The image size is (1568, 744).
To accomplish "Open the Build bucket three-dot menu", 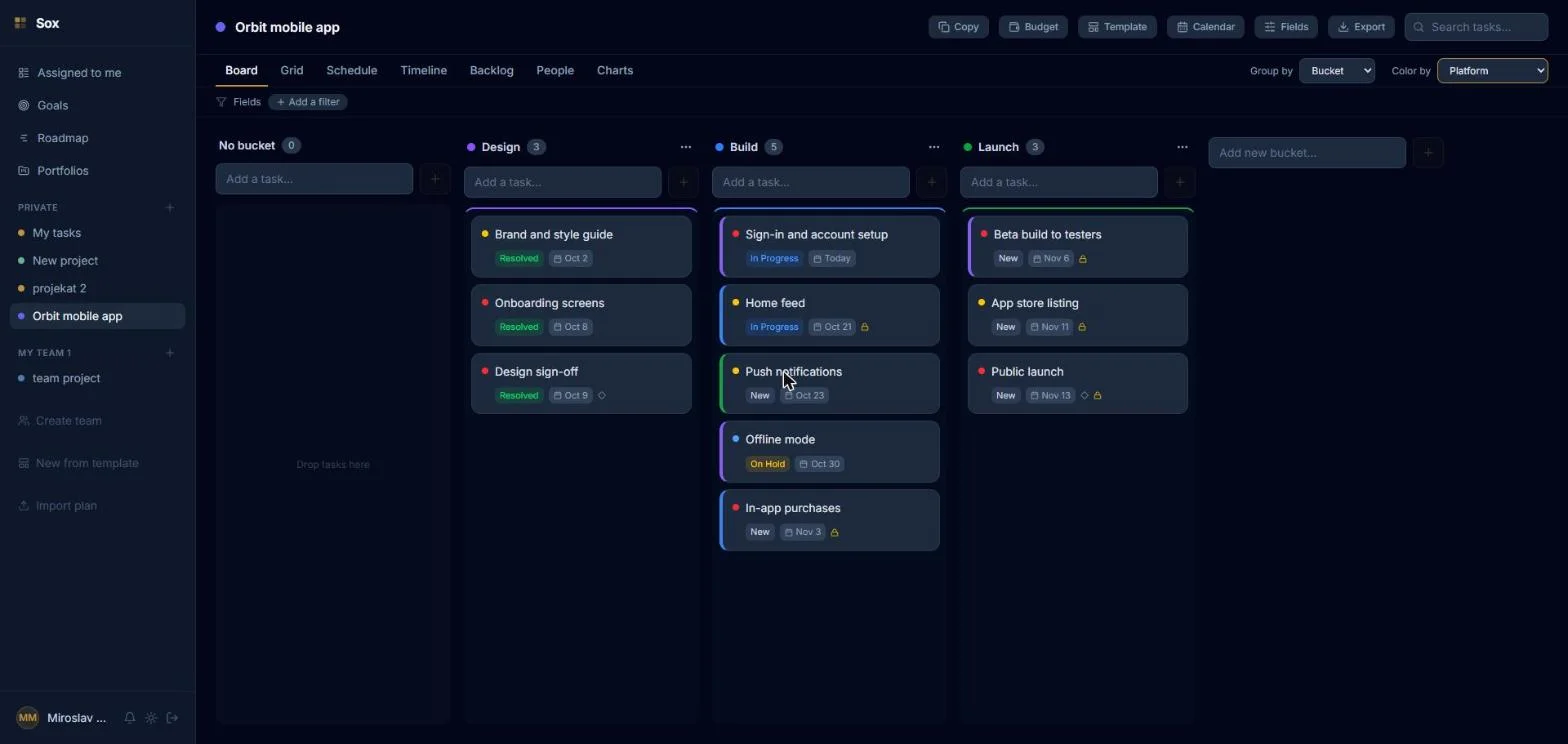I will [x=934, y=147].
